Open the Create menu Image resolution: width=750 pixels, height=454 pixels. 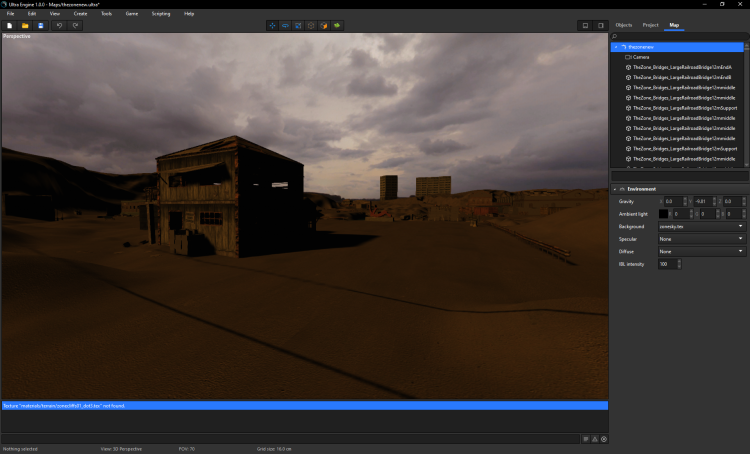coord(80,14)
